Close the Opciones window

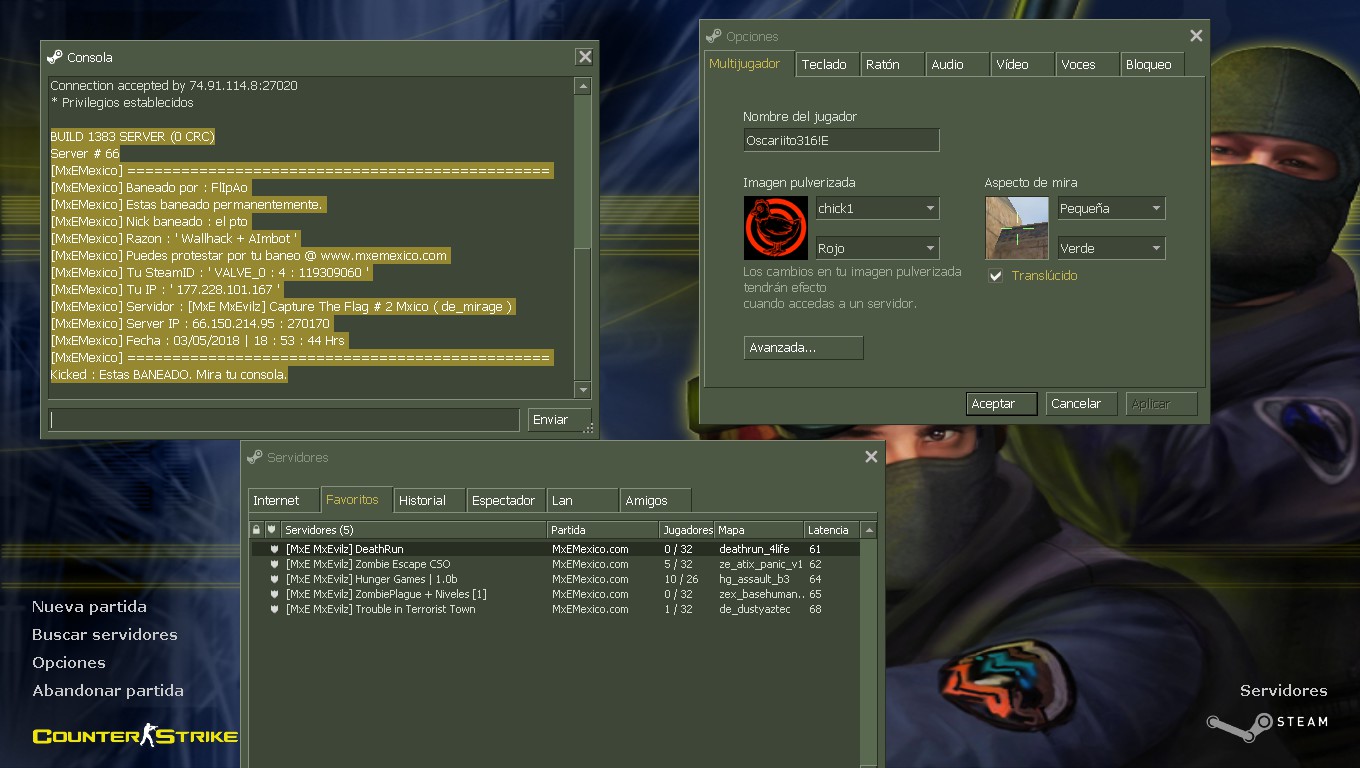1196,36
